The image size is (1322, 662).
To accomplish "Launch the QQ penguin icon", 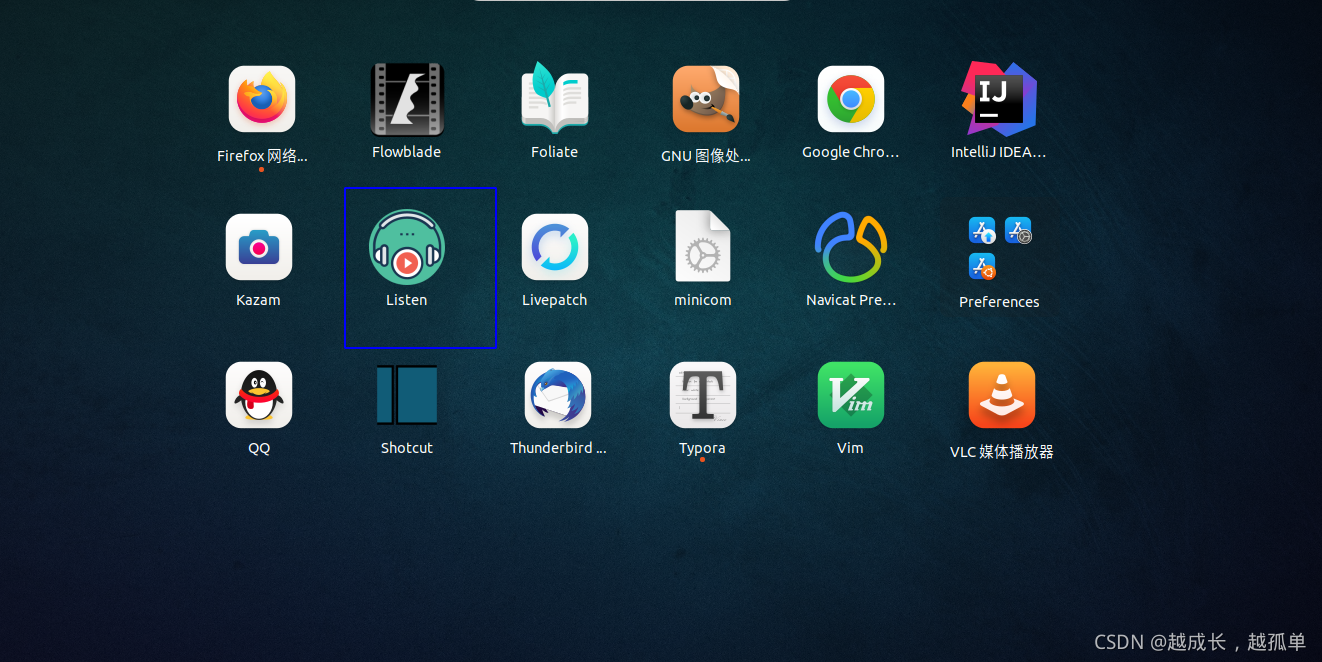I will (x=259, y=395).
